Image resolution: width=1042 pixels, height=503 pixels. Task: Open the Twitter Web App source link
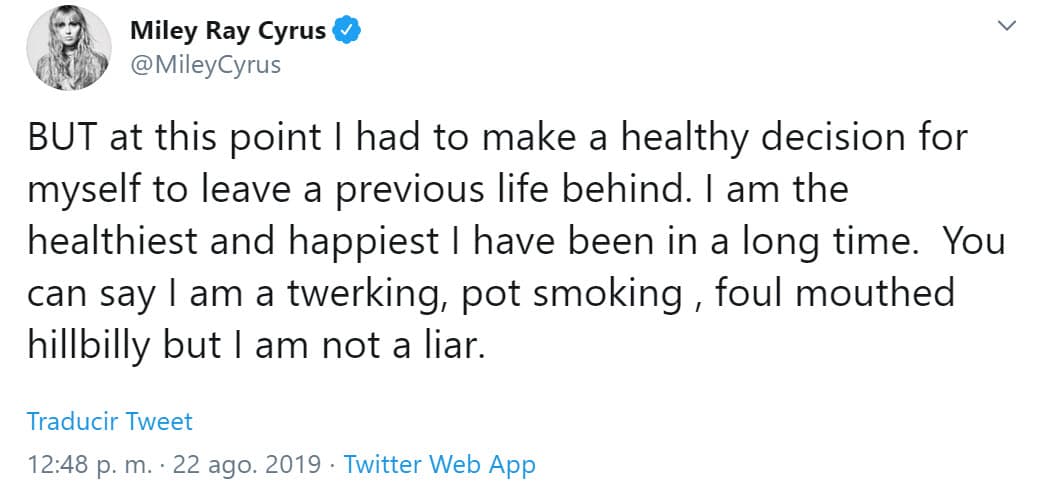(x=439, y=465)
